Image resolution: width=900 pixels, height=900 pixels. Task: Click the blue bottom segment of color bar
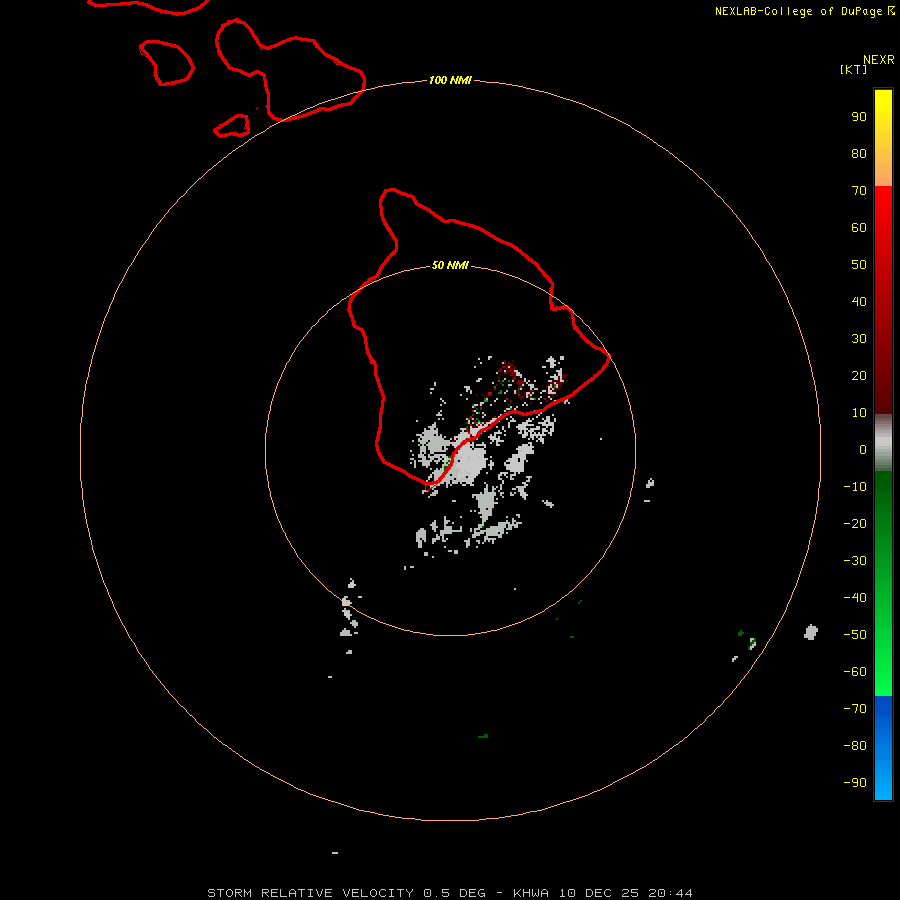click(883, 748)
